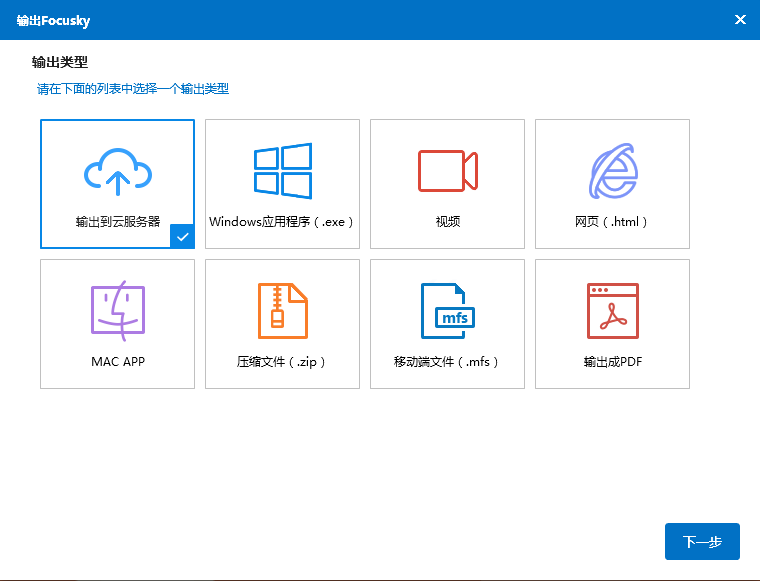The width and height of the screenshot is (760, 581).
Task: Click the 压缩文件 (.zip) label
Action: (x=282, y=362)
